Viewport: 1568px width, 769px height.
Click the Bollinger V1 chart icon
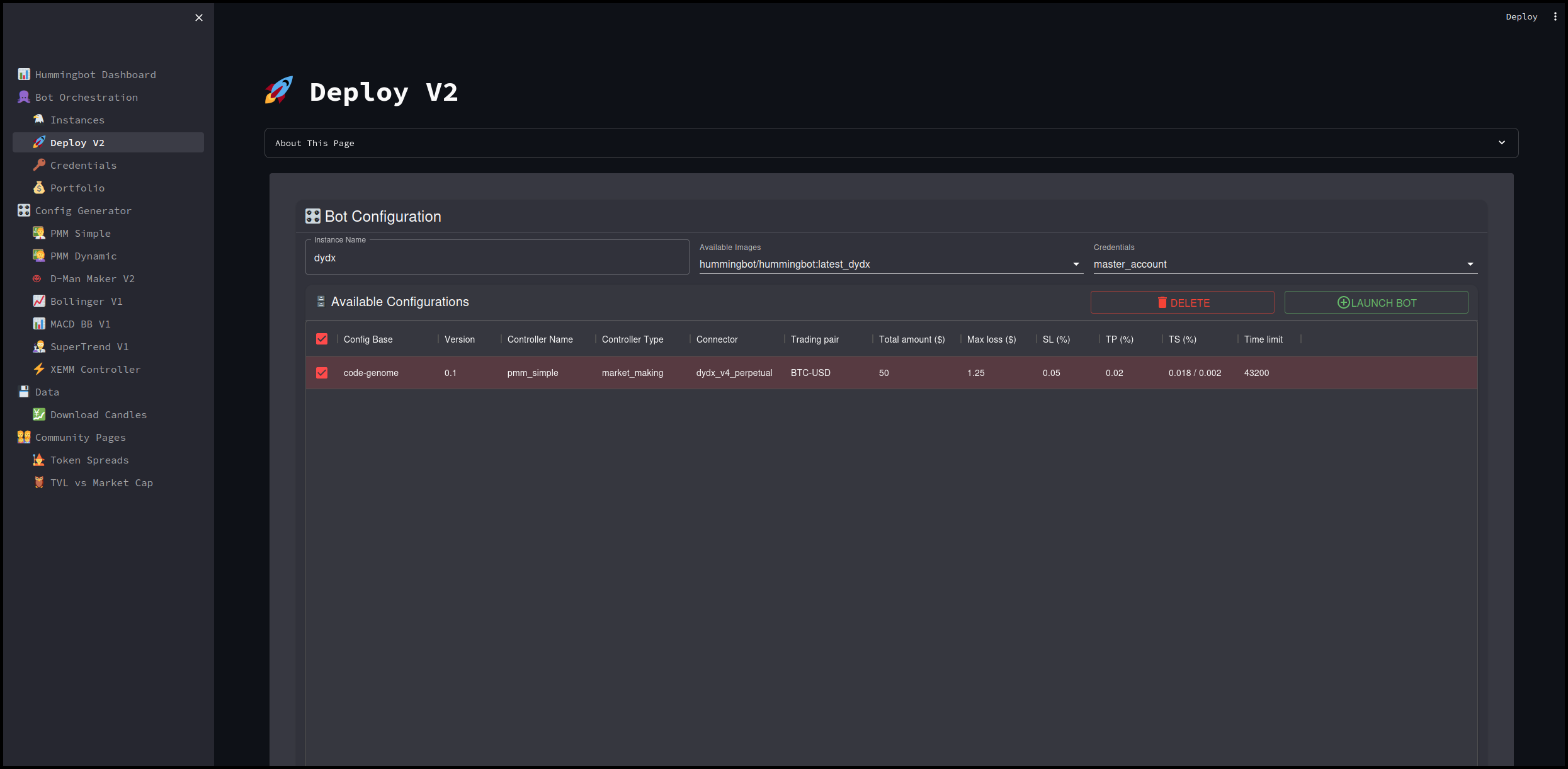[x=39, y=301]
